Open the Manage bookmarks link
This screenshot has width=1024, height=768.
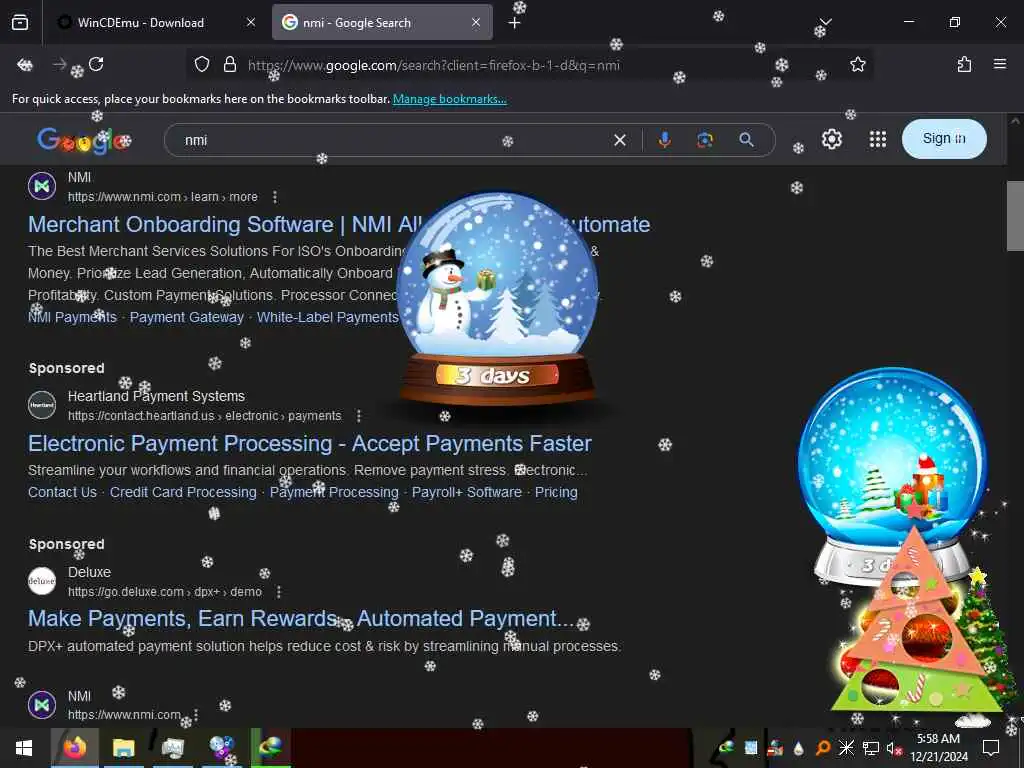(449, 99)
